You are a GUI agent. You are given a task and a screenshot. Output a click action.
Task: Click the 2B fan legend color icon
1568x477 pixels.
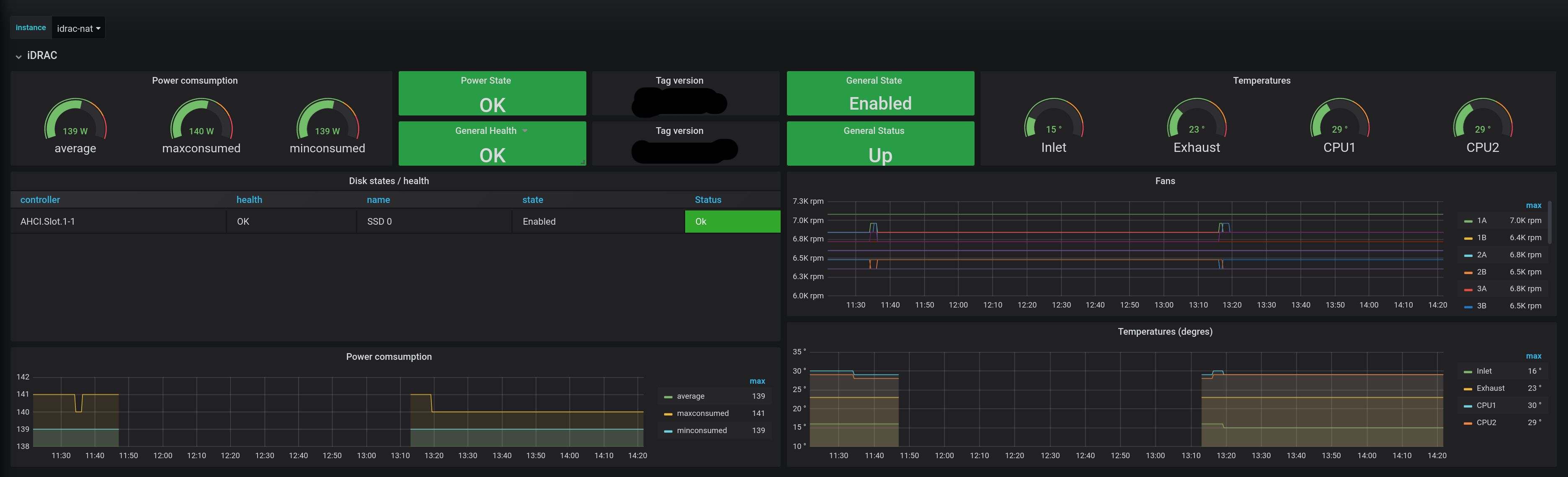(x=1467, y=272)
